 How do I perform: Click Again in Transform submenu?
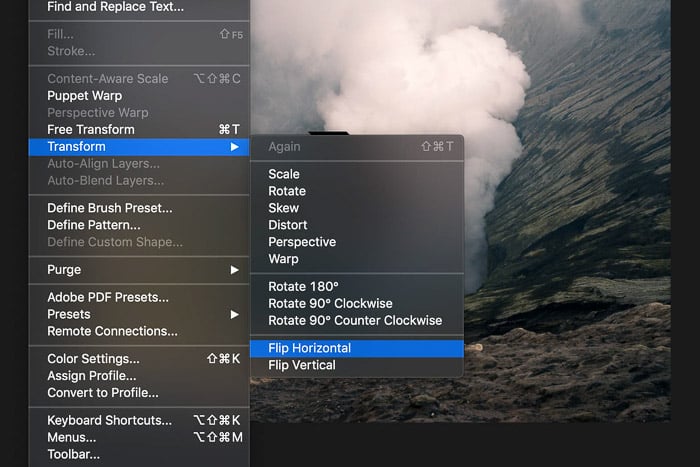point(357,147)
